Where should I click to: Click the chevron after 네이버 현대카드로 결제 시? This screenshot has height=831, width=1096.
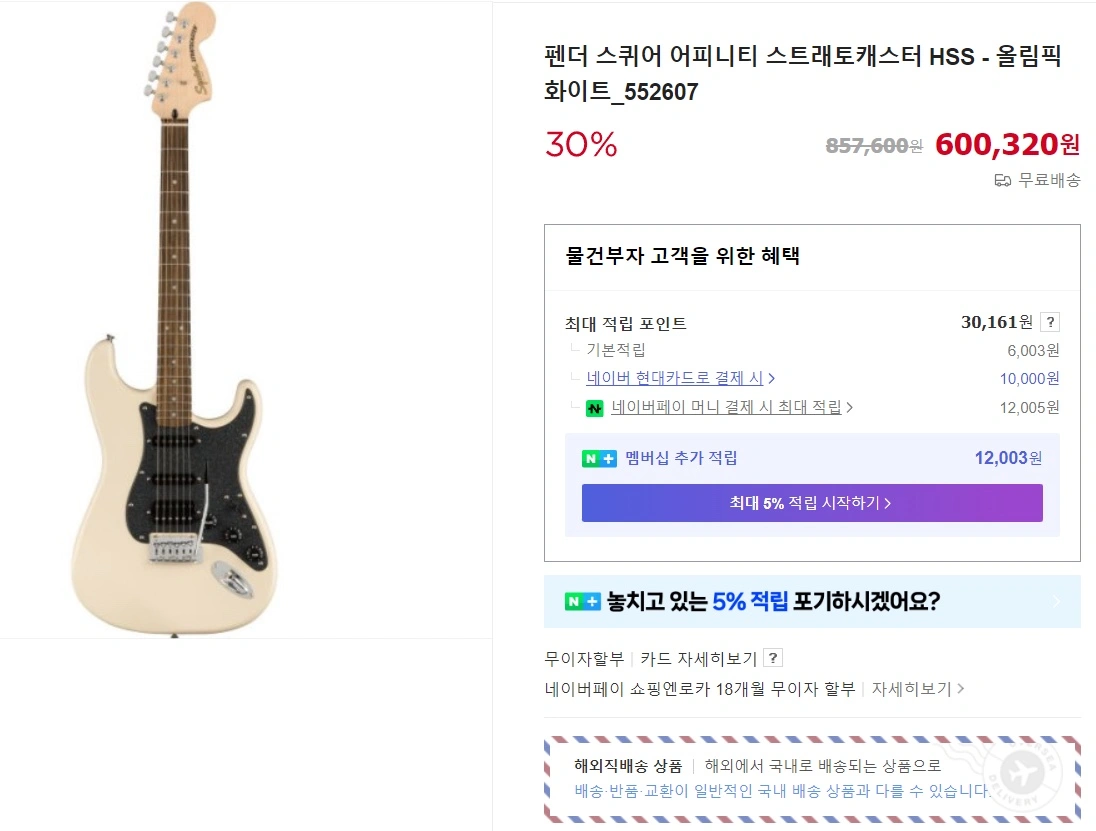pos(772,378)
